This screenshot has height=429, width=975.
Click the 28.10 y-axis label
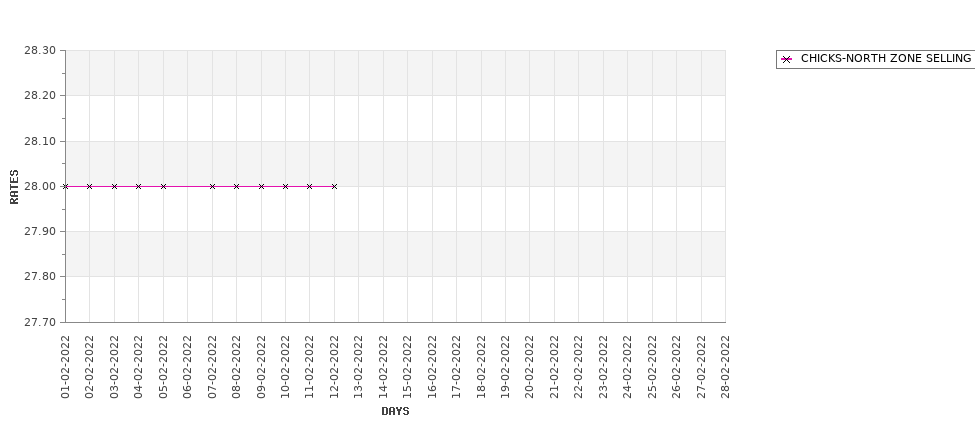point(40,141)
